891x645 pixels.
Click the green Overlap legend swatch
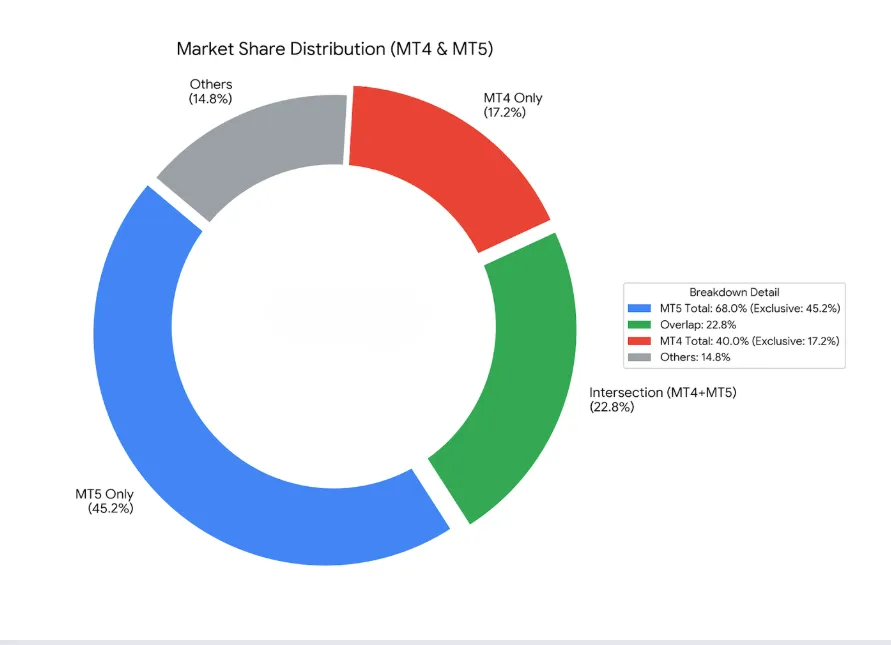coord(639,325)
